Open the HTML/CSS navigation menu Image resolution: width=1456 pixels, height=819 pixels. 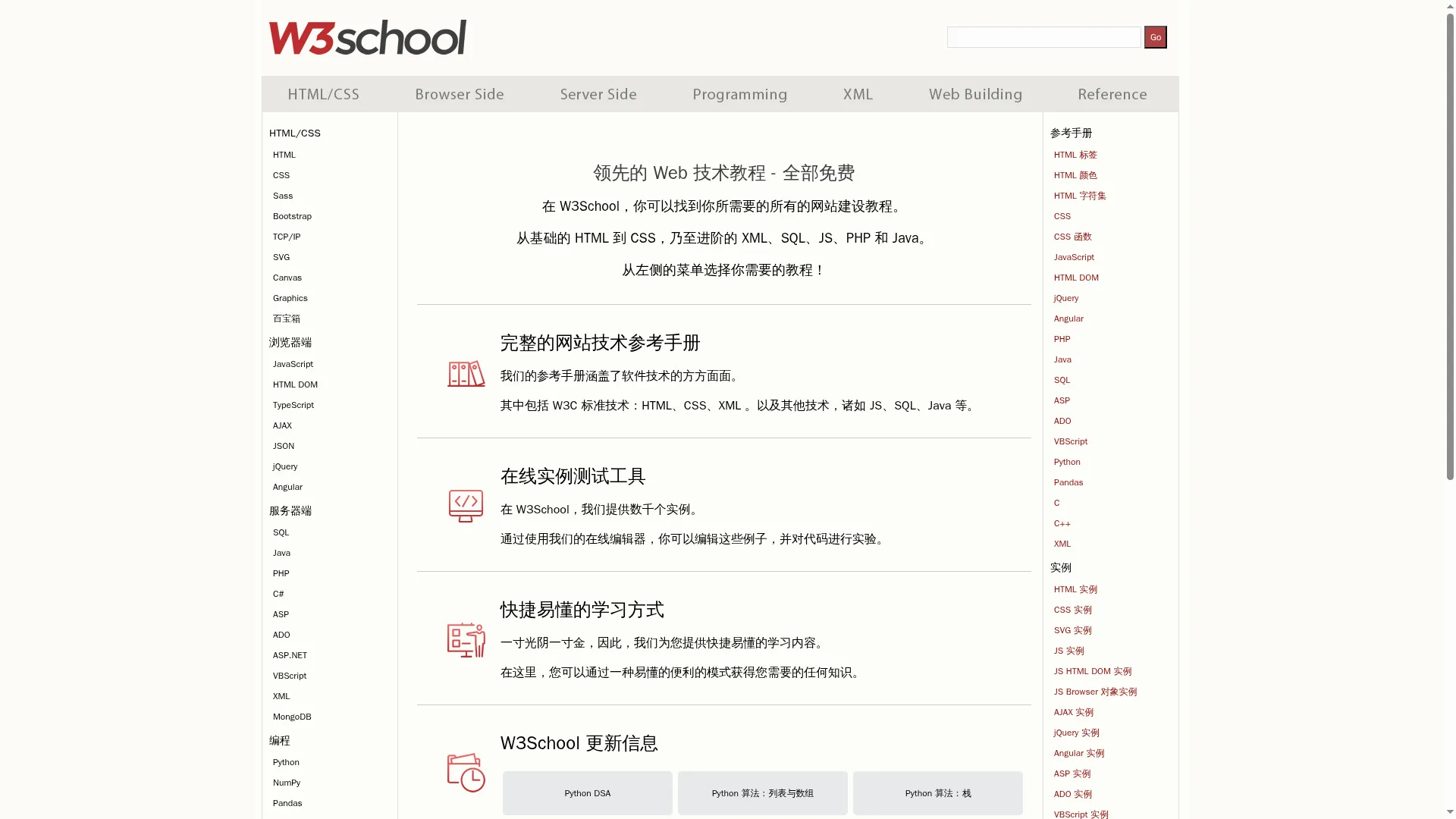click(323, 94)
